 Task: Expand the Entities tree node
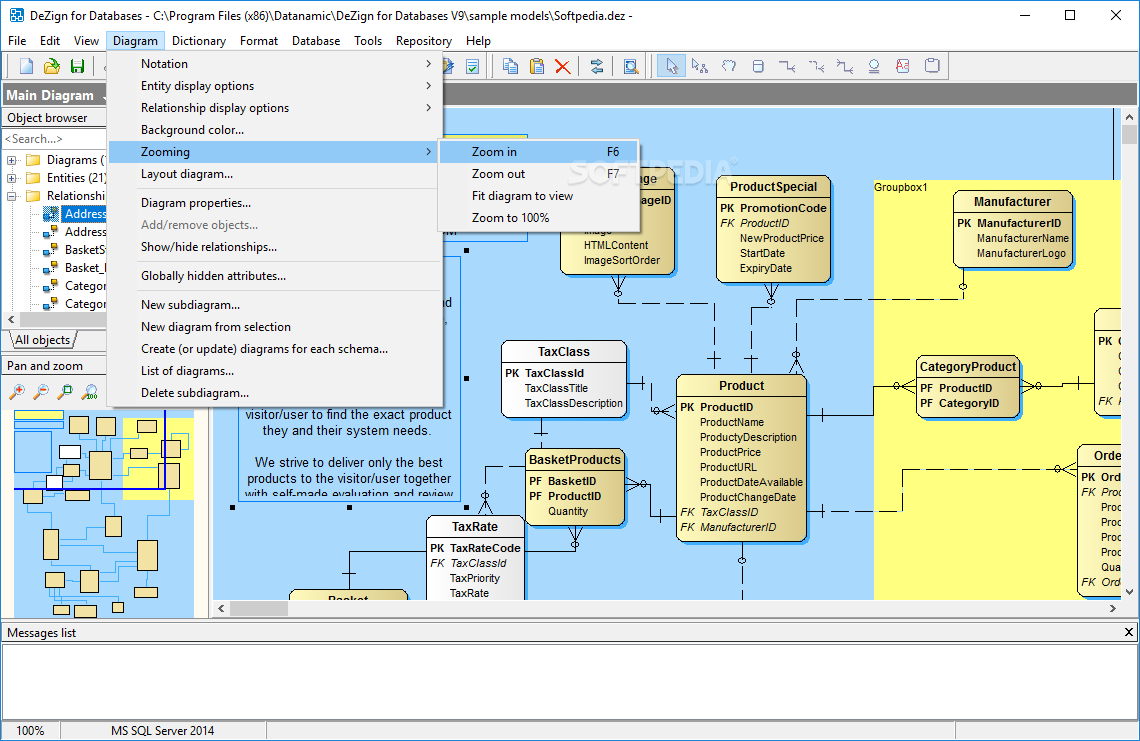[12, 178]
